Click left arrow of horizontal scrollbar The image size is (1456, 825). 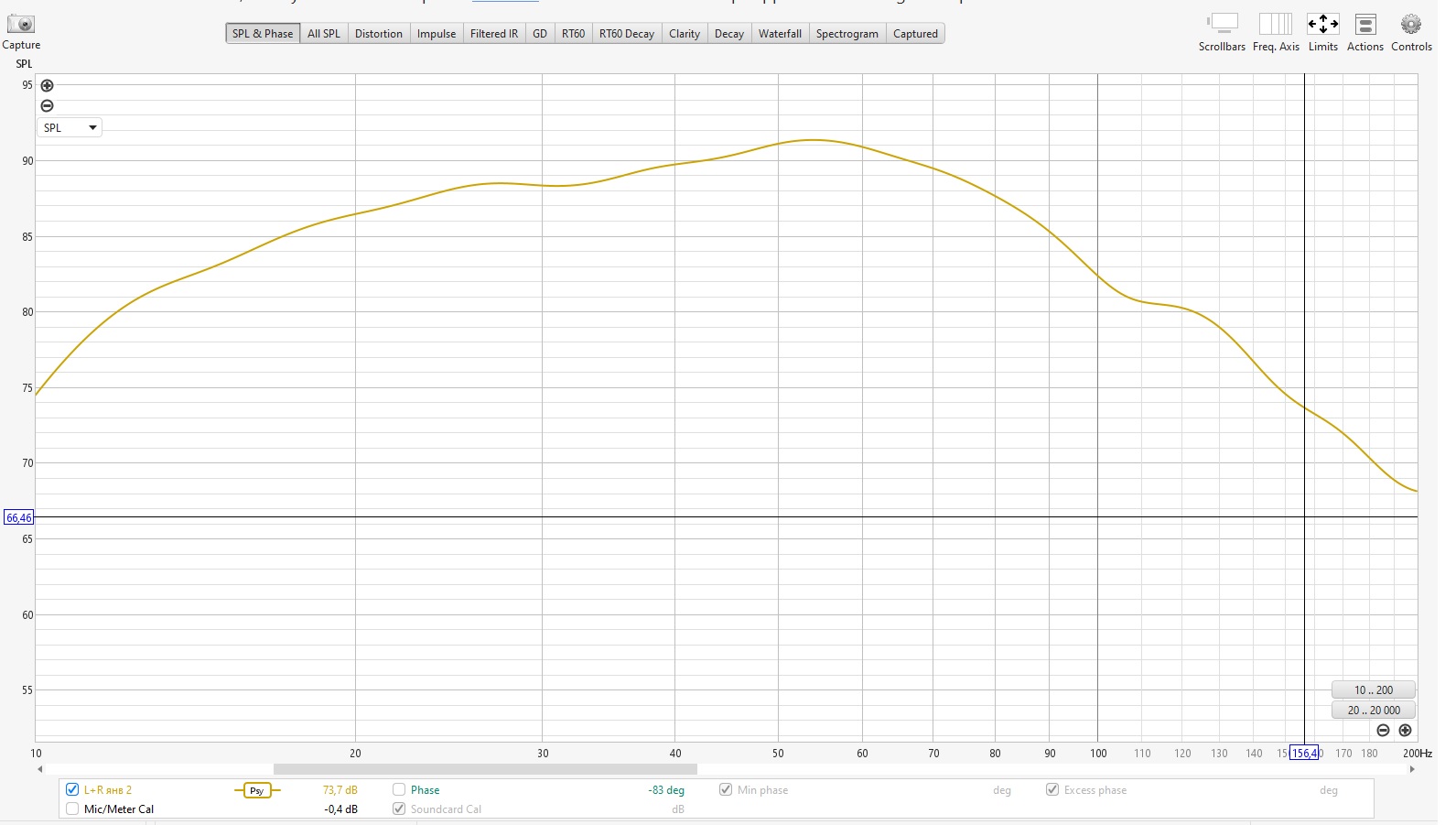coord(39,769)
